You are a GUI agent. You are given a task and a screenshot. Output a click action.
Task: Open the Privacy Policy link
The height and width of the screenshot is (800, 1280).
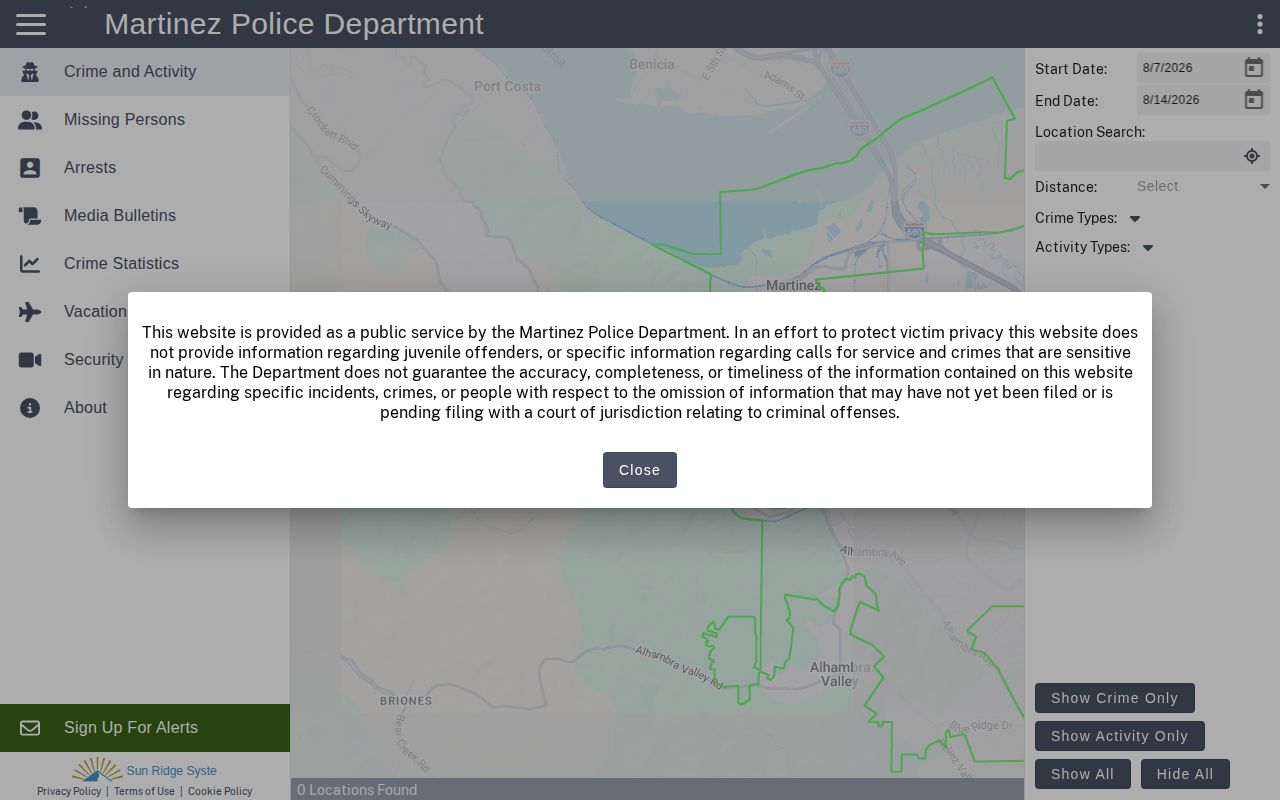click(x=69, y=791)
